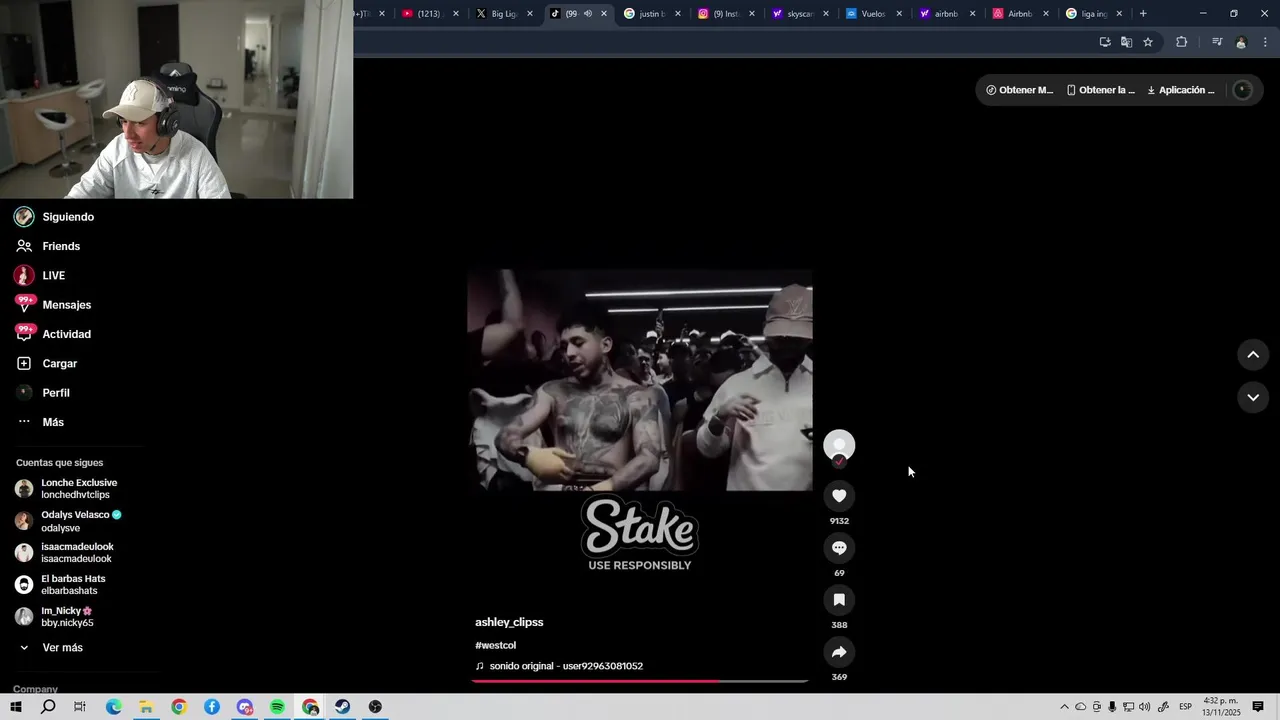Open the translate page icon
The width and height of the screenshot is (1280, 720).
1126,42
